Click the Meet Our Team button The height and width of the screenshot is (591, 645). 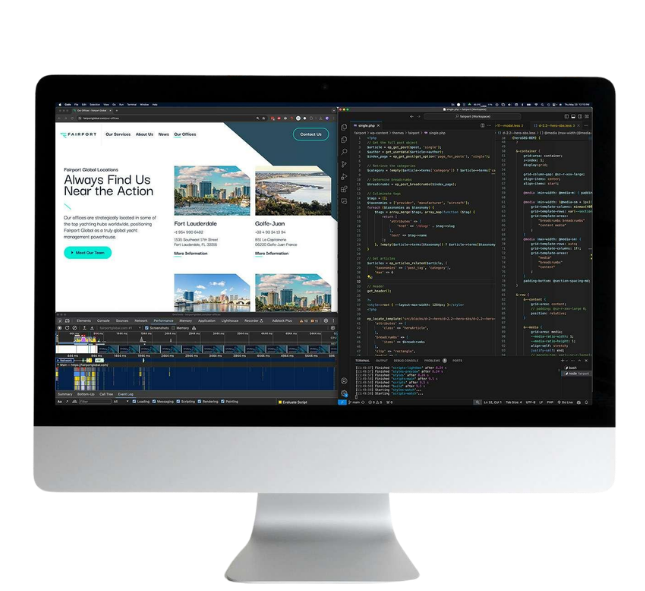tap(88, 253)
